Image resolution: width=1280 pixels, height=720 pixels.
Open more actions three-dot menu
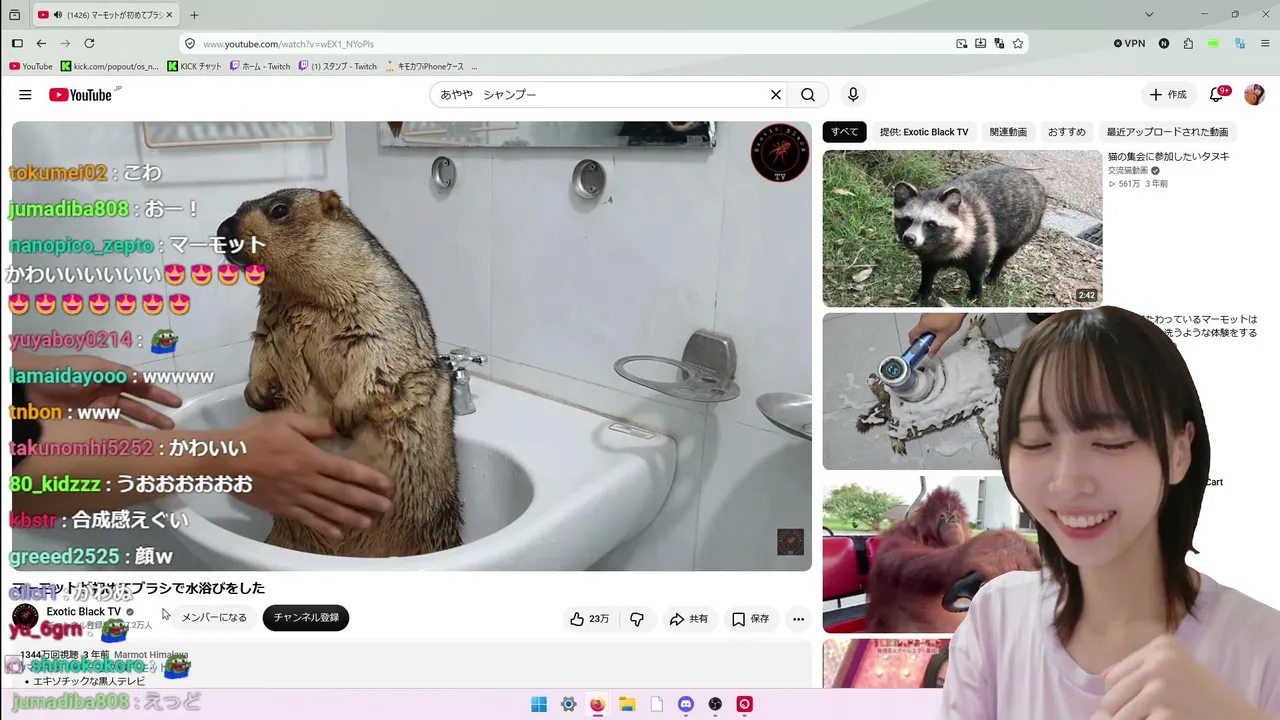tap(798, 619)
